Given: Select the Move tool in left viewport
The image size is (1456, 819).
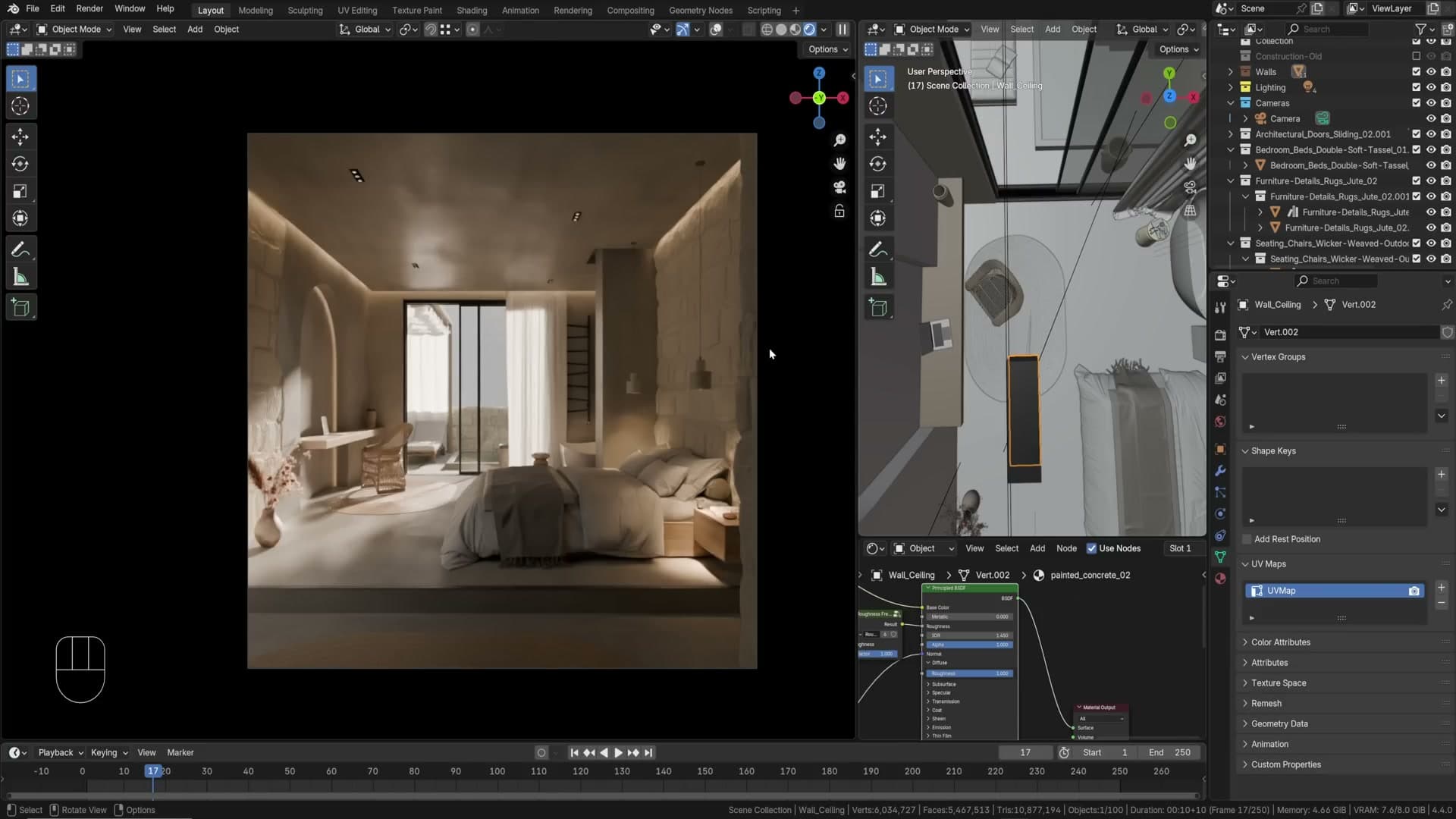Looking at the screenshot, I should pyautogui.click(x=20, y=136).
